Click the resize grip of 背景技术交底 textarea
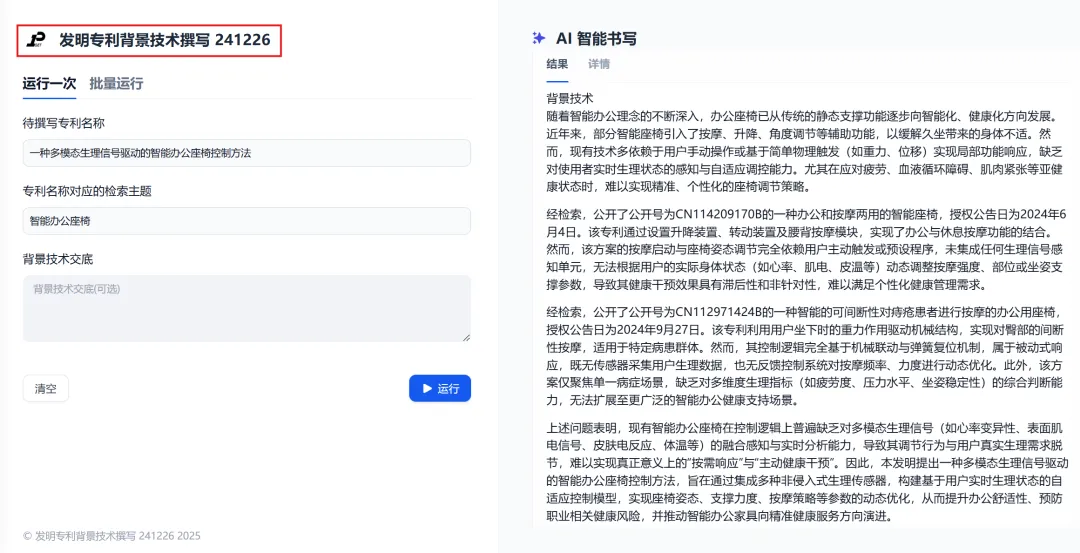The image size is (1080, 553). coord(466,337)
